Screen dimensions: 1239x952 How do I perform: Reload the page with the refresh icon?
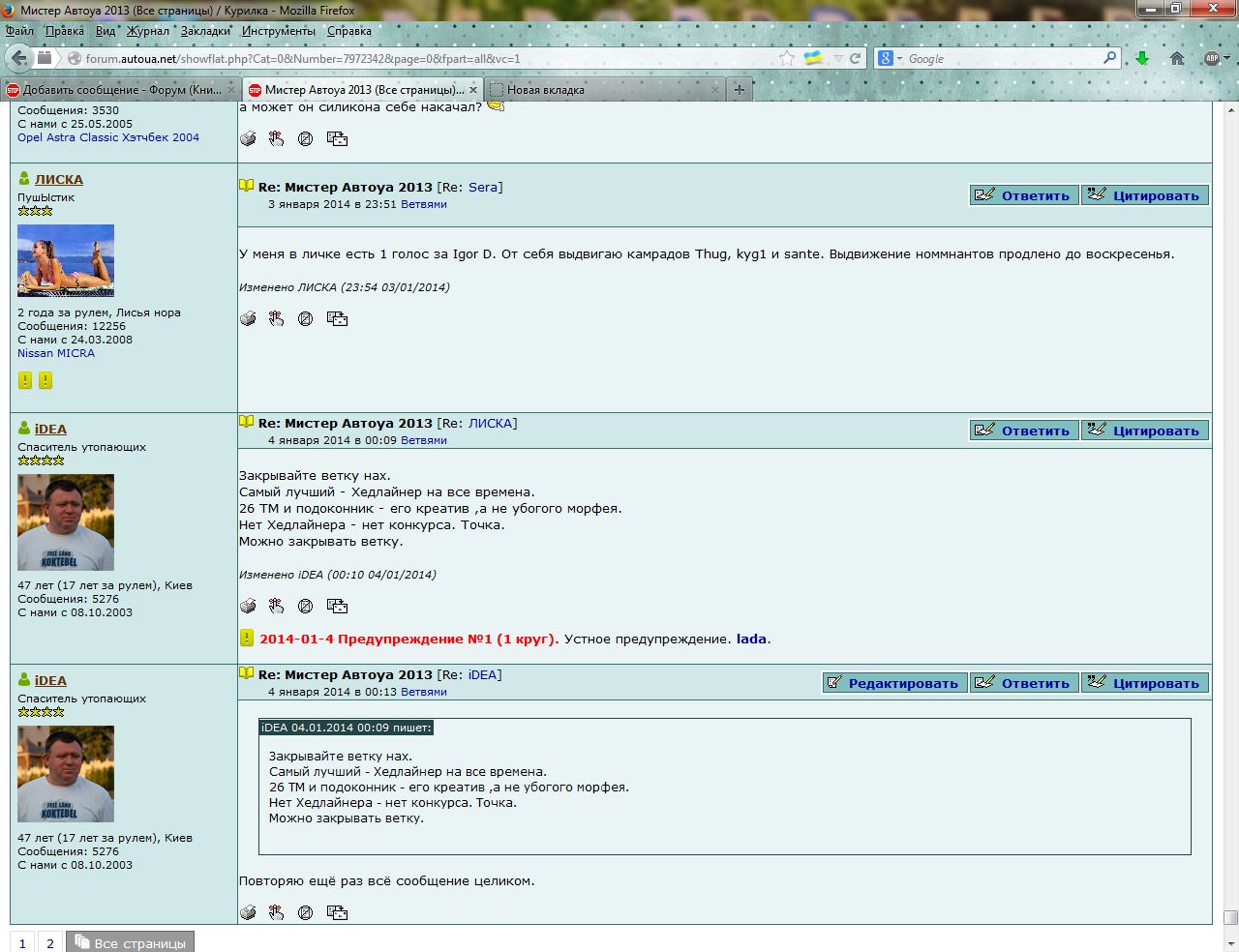coord(856,58)
